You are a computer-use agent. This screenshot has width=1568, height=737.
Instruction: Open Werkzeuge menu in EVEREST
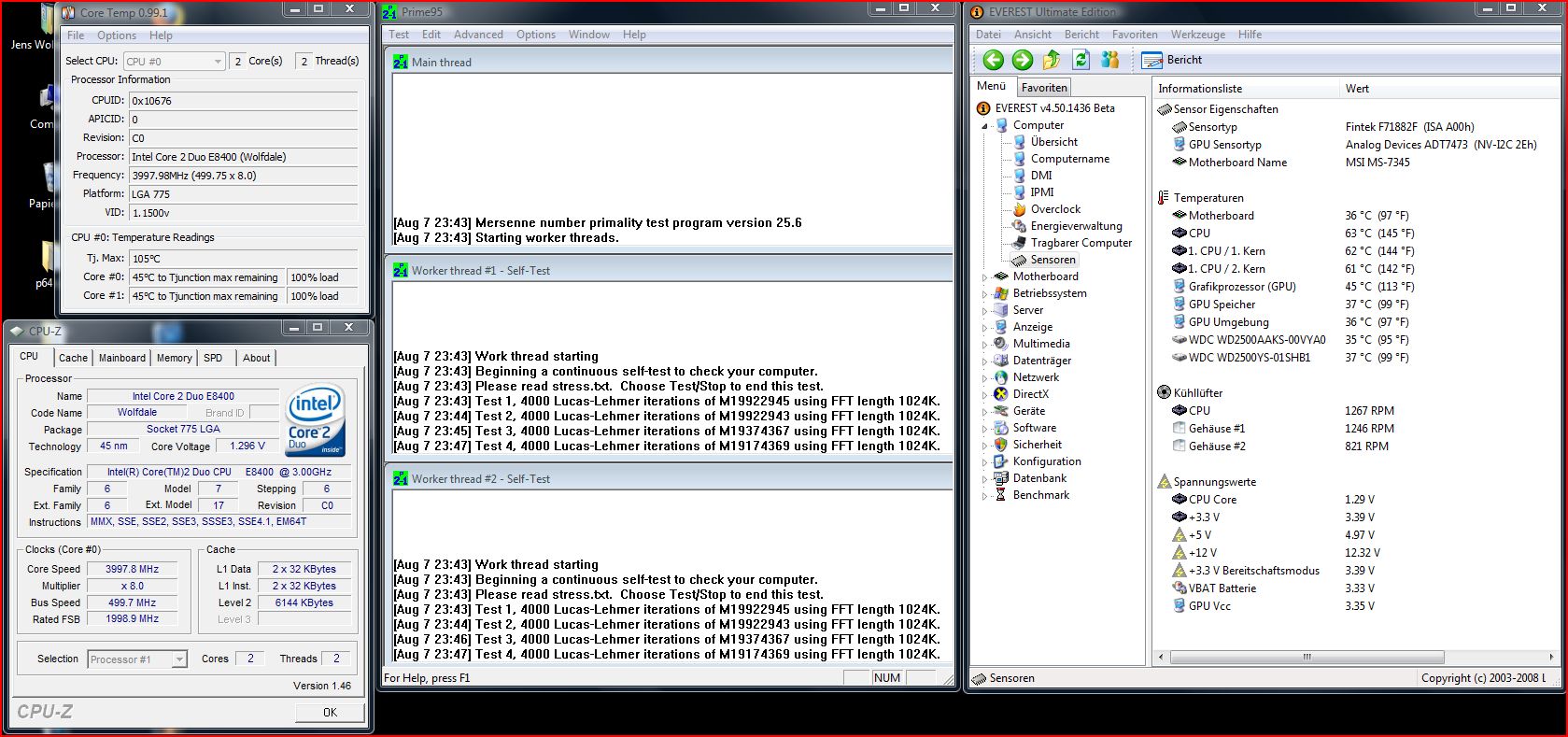[1197, 35]
